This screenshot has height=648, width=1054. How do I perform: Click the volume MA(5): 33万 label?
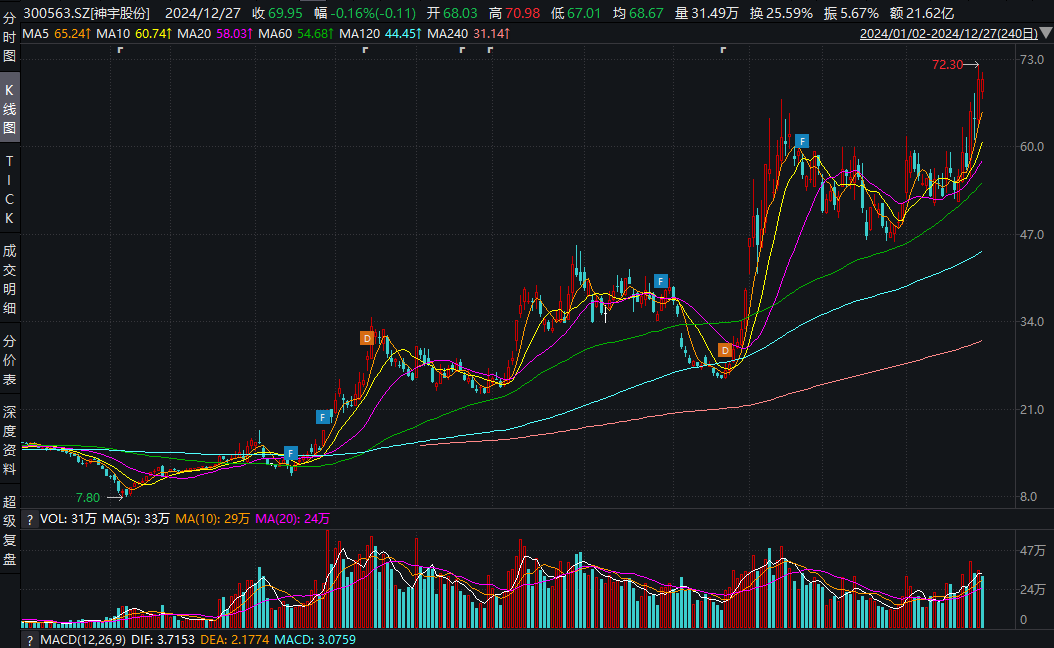click(x=136, y=519)
